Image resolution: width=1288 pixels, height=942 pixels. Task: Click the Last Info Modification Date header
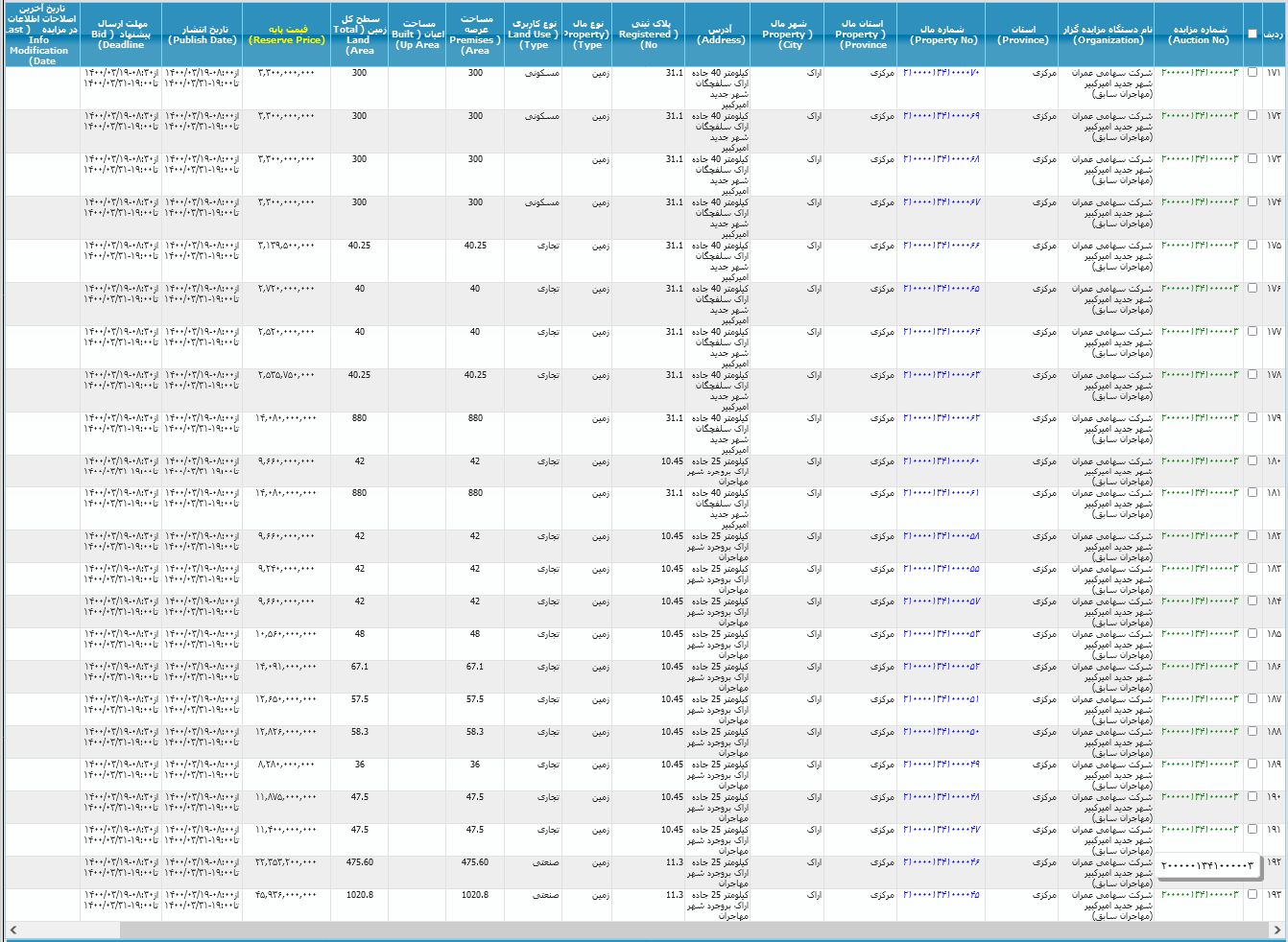click(42, 35)
